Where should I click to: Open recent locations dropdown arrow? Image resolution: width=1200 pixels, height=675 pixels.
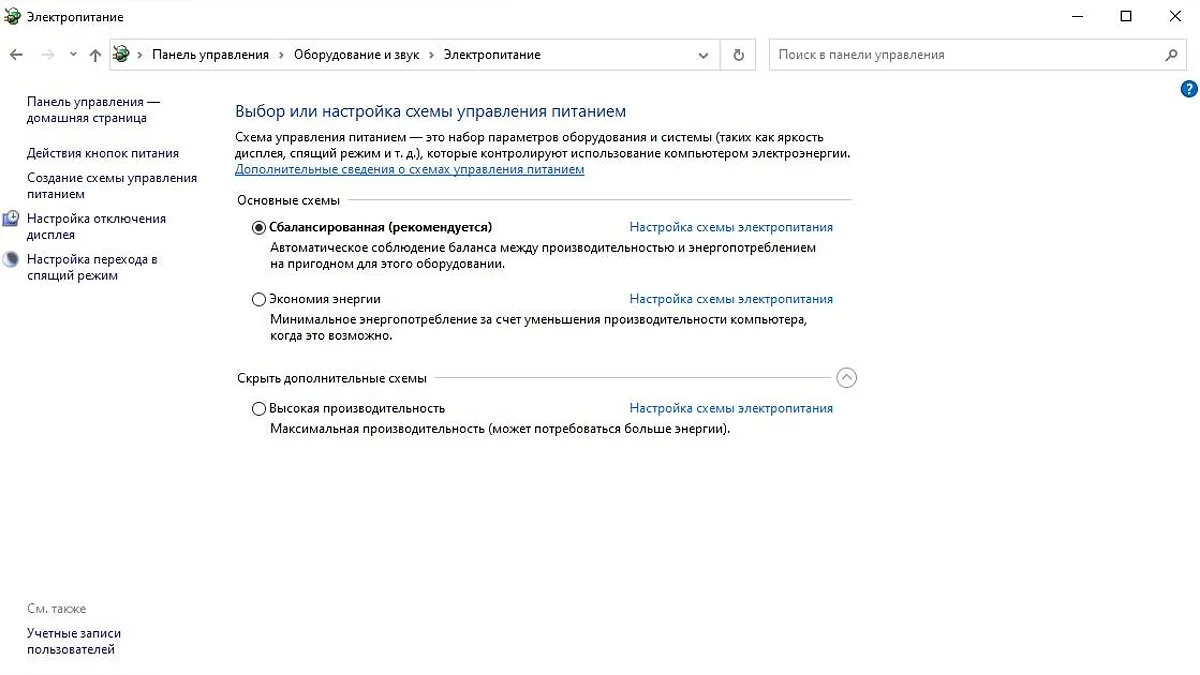[x=73, y=55]
